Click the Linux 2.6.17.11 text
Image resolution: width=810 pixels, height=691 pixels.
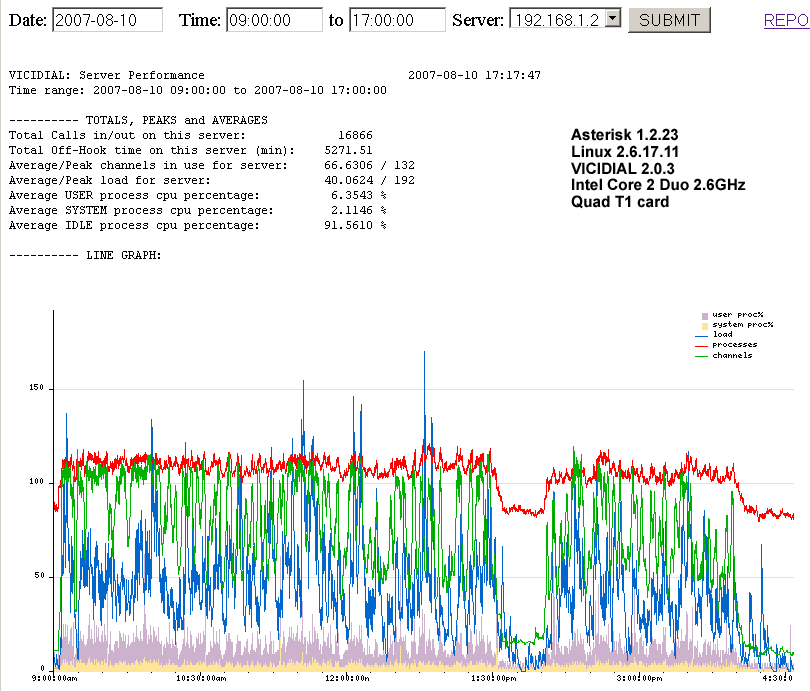(x=625, y=152)
